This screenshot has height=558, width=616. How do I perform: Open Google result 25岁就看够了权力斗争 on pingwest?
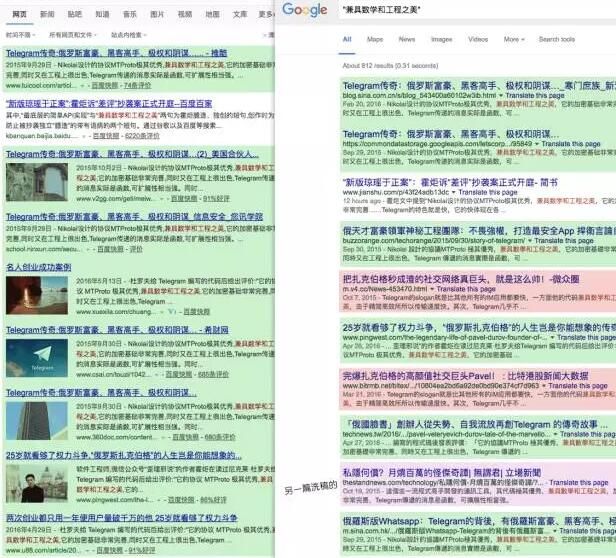[479, 328]
